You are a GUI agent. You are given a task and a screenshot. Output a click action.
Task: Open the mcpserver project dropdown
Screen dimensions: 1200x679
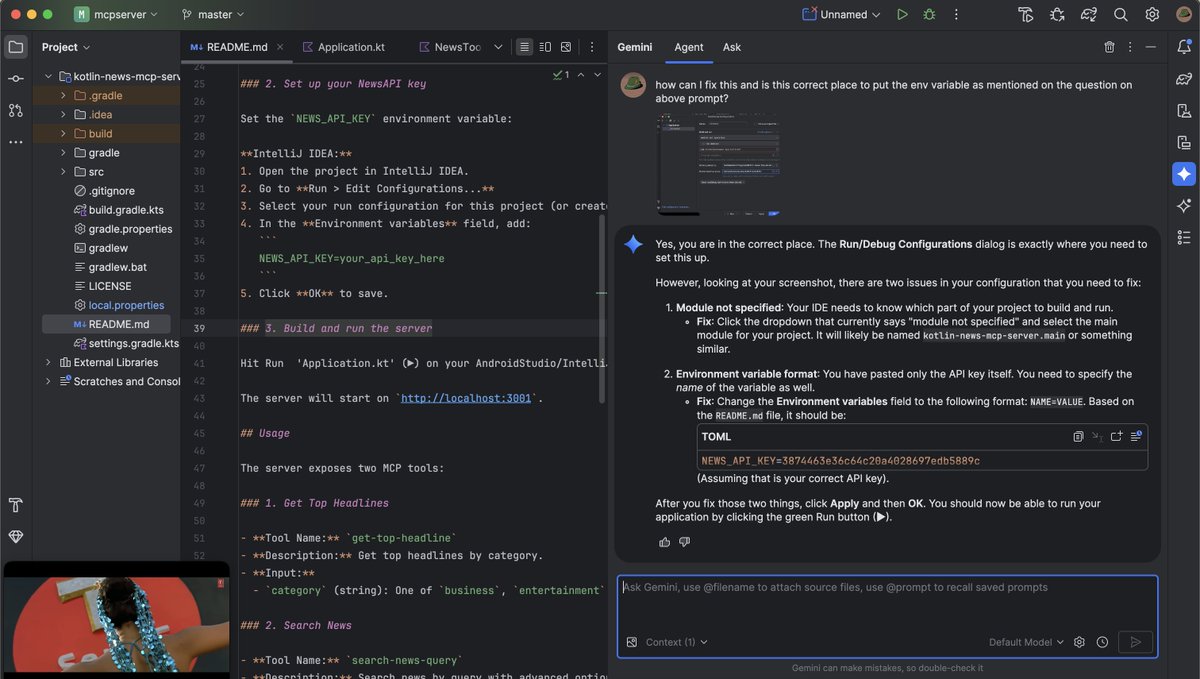click(118, 15)
